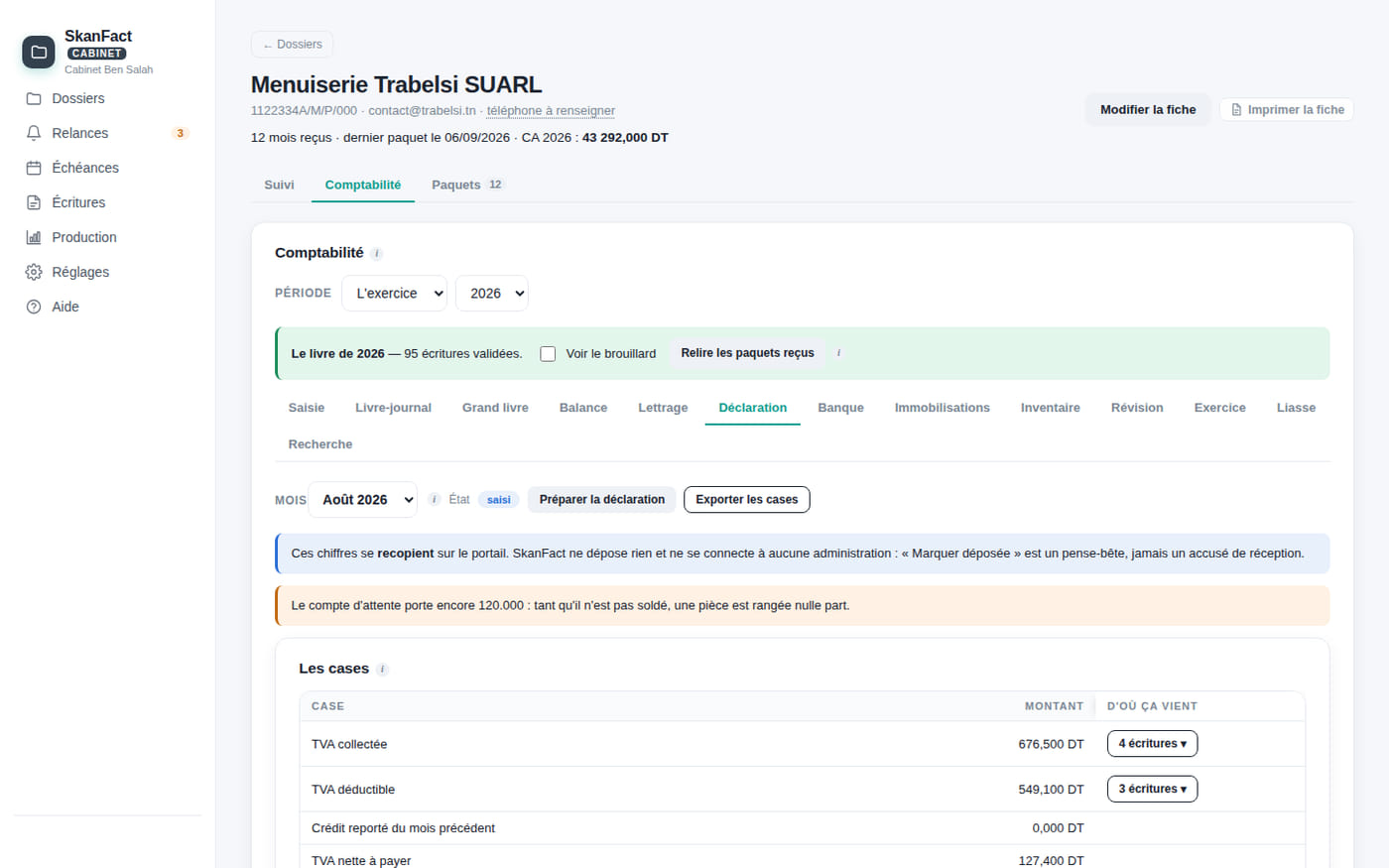
Task: Click the Aide question mark icon
Action: [x=34, y=307]
